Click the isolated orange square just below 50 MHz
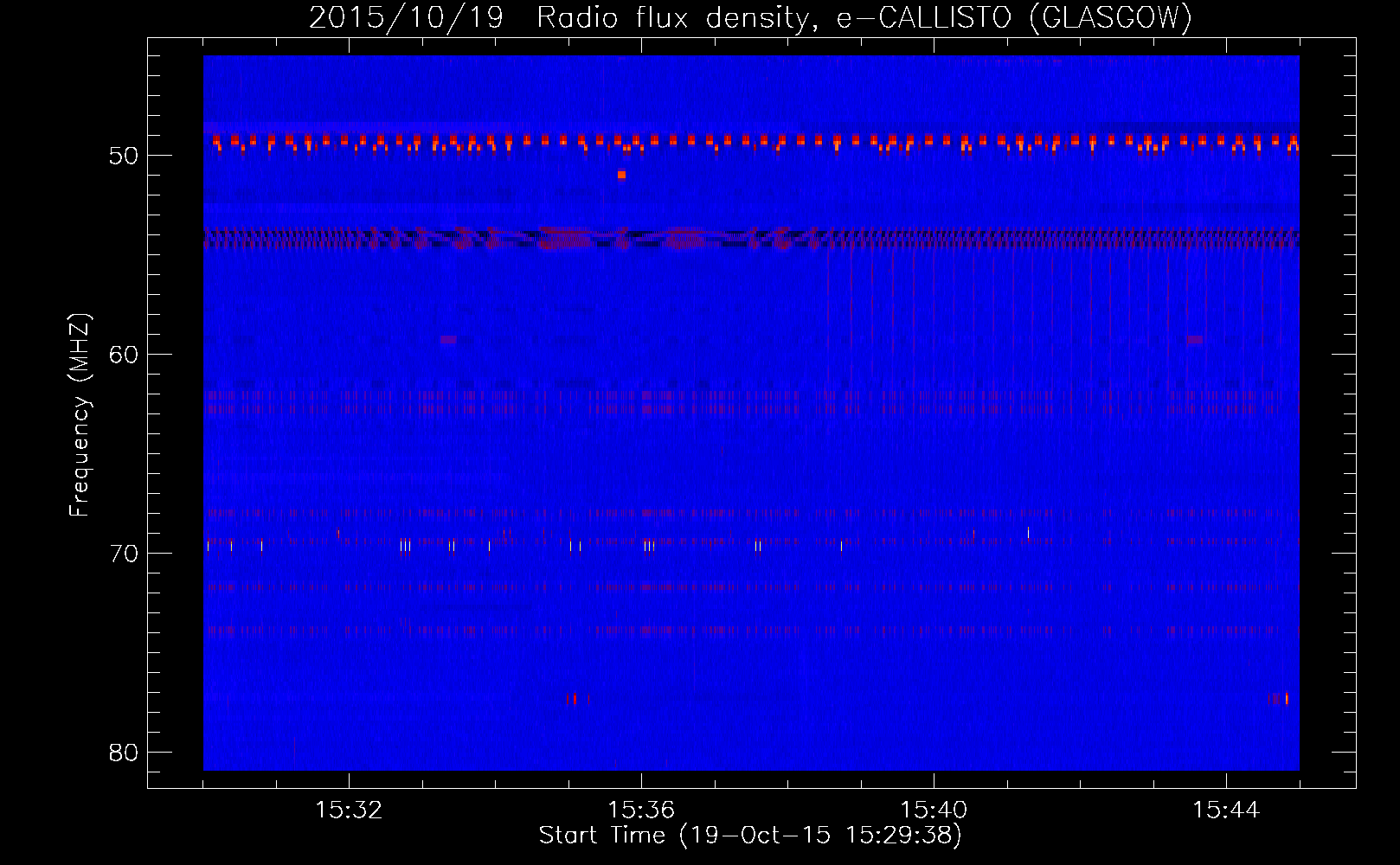Image resolution: width=1400 pixels, height=865 pixels. point(621,175)
